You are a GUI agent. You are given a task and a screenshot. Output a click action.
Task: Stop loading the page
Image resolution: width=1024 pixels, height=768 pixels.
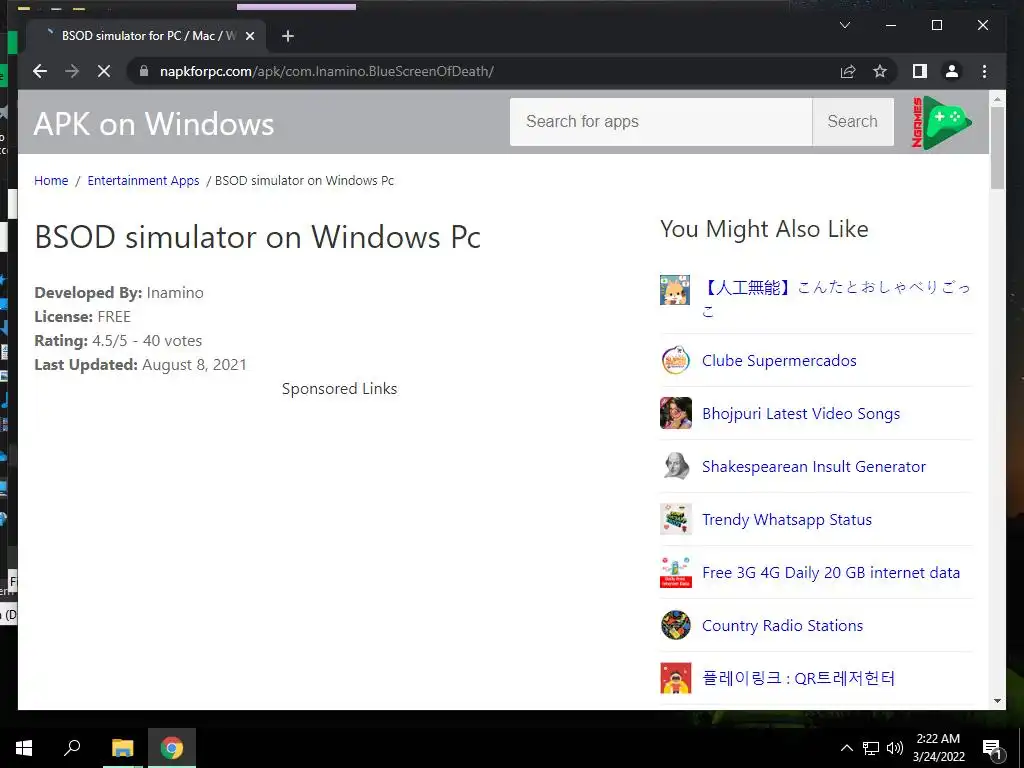pyautogui.click(x=104, y=71)
